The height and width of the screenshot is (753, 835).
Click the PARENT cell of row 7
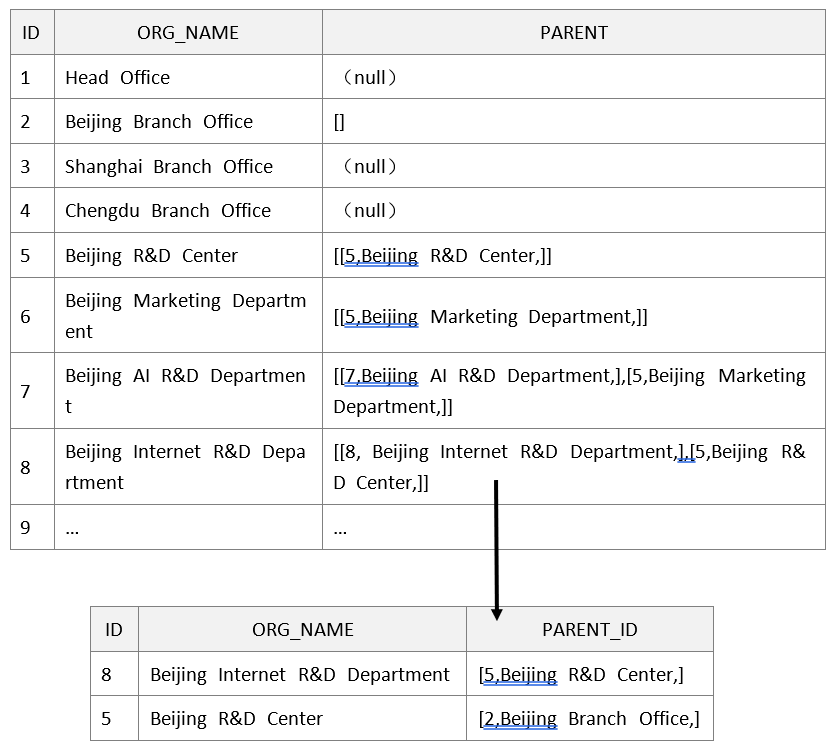[x=569, y=391]
